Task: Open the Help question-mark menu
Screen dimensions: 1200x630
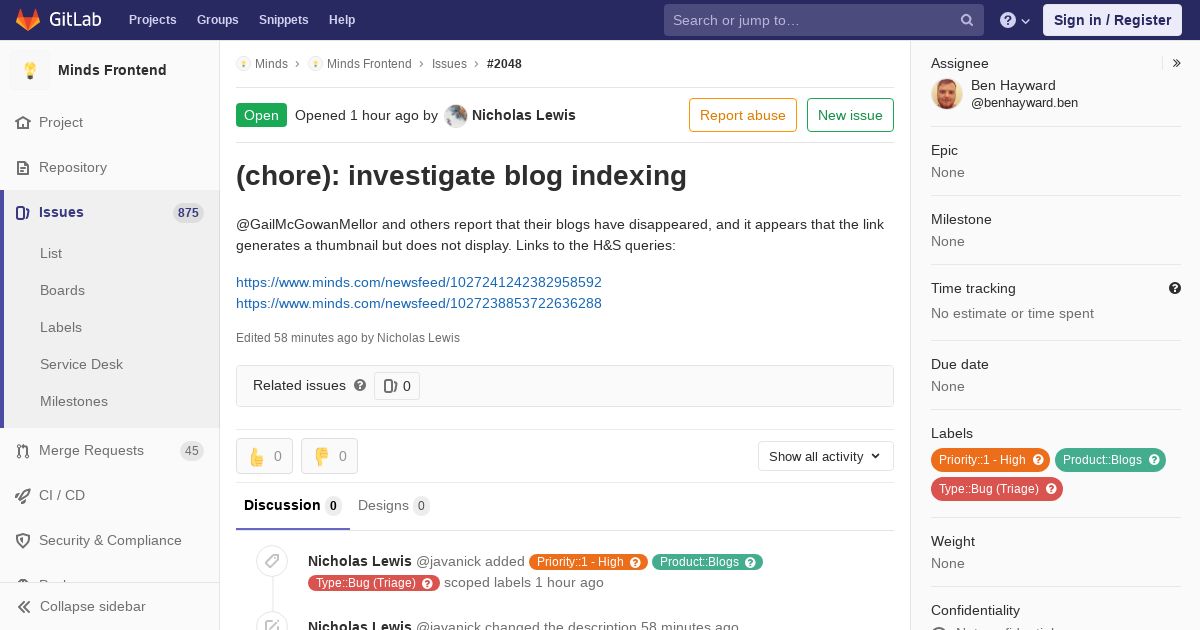Action: tap(1015, 20)
